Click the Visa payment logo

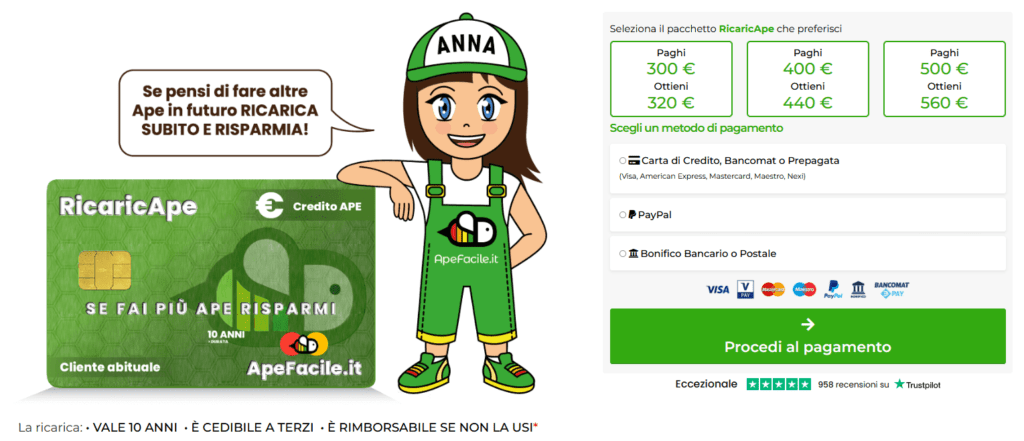pos(718,289)
